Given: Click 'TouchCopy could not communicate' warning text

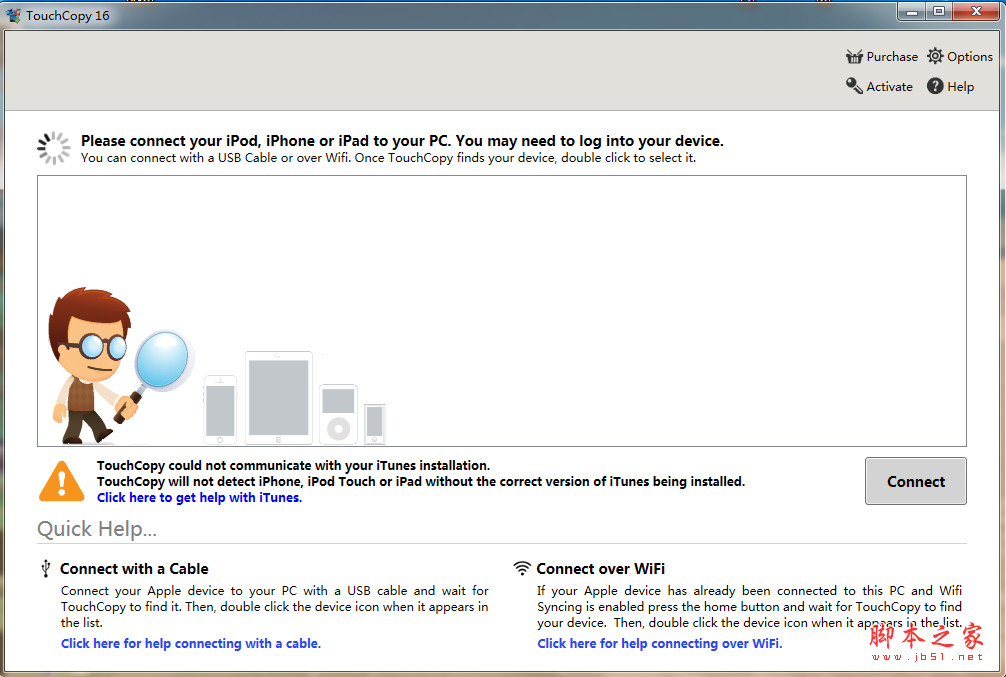Looking at the screenshot, I should click(293, 465).
